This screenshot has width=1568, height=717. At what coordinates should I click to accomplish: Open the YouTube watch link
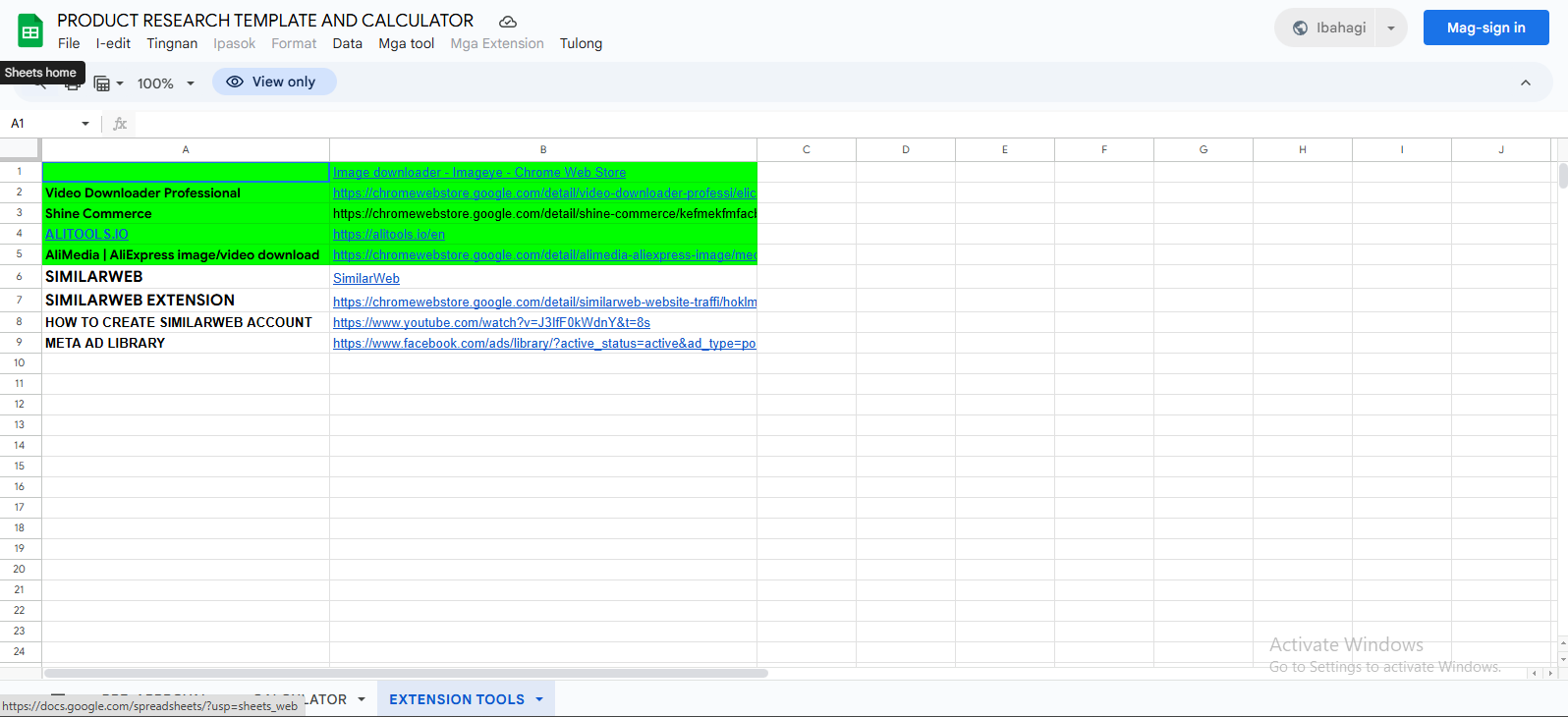(491, 322)
